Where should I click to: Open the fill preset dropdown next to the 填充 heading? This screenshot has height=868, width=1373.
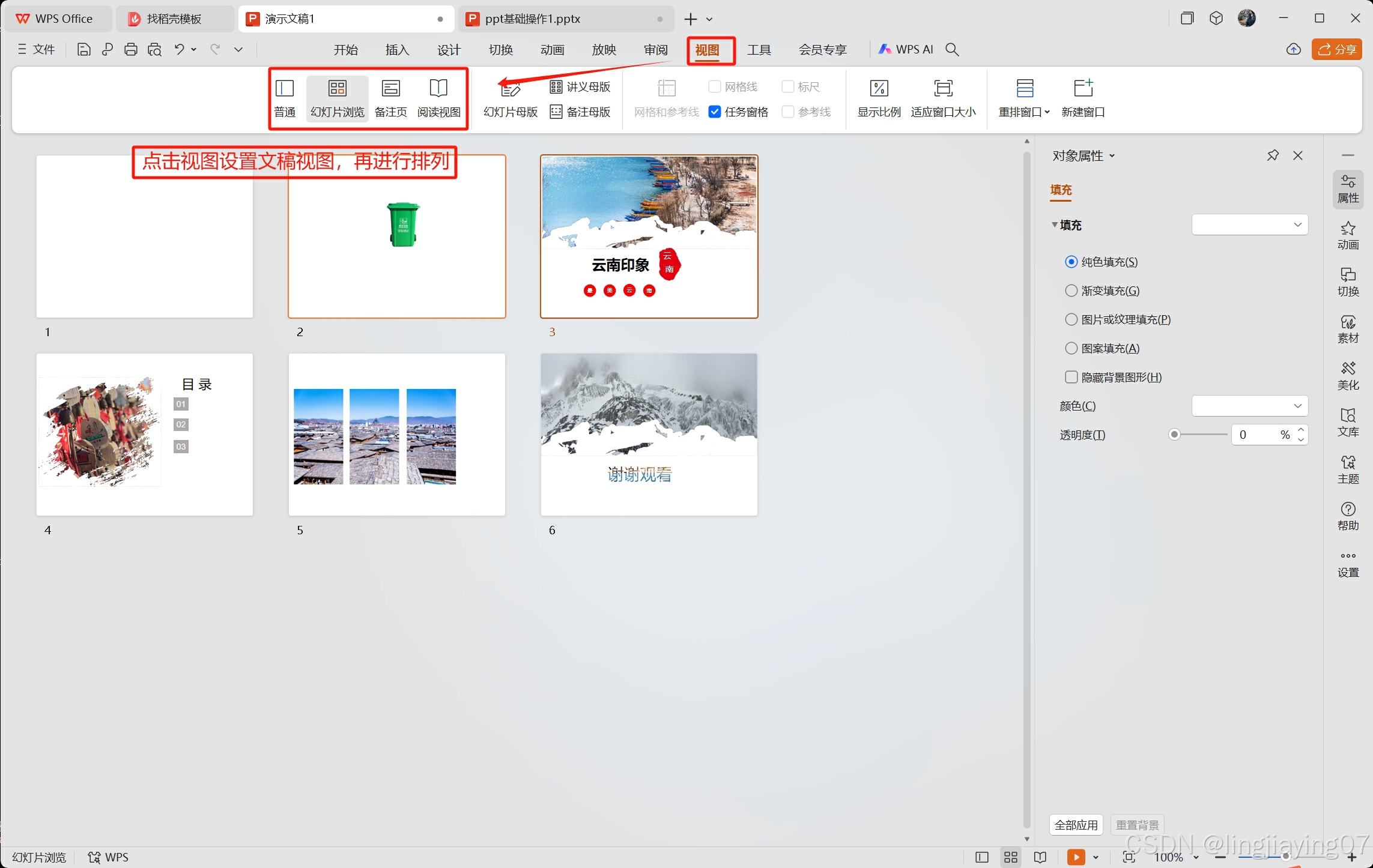click(x=1249, y=225)
